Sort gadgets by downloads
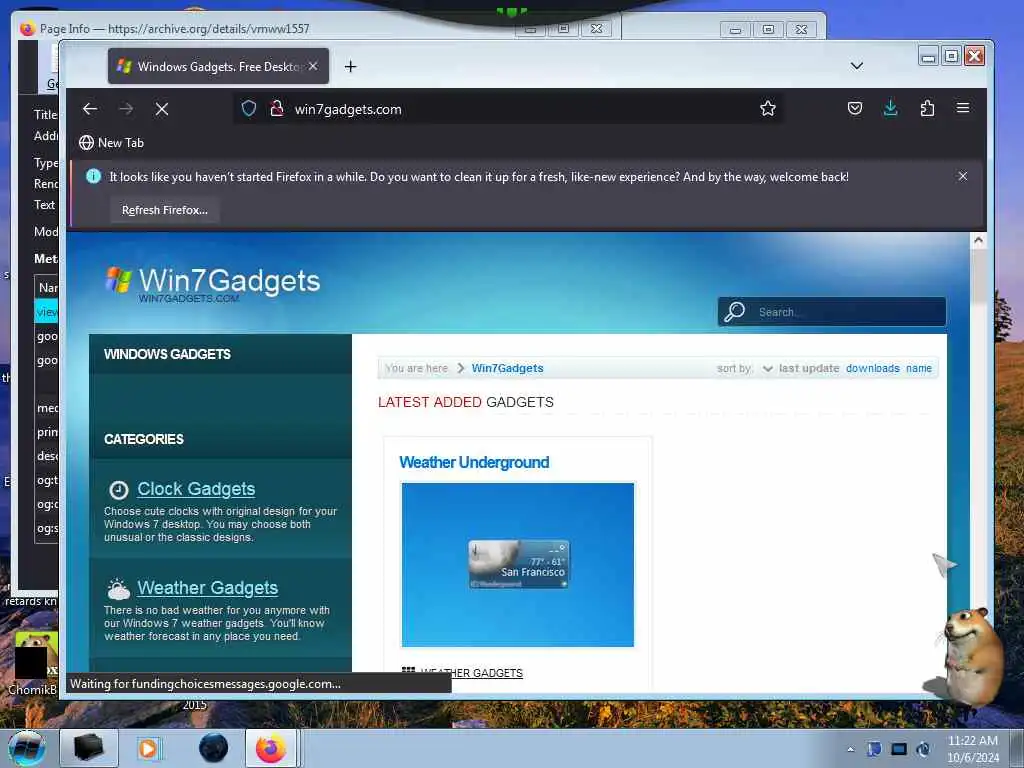Image resolution: width=1024 pixels, height=768 pixels. (872, 368)
